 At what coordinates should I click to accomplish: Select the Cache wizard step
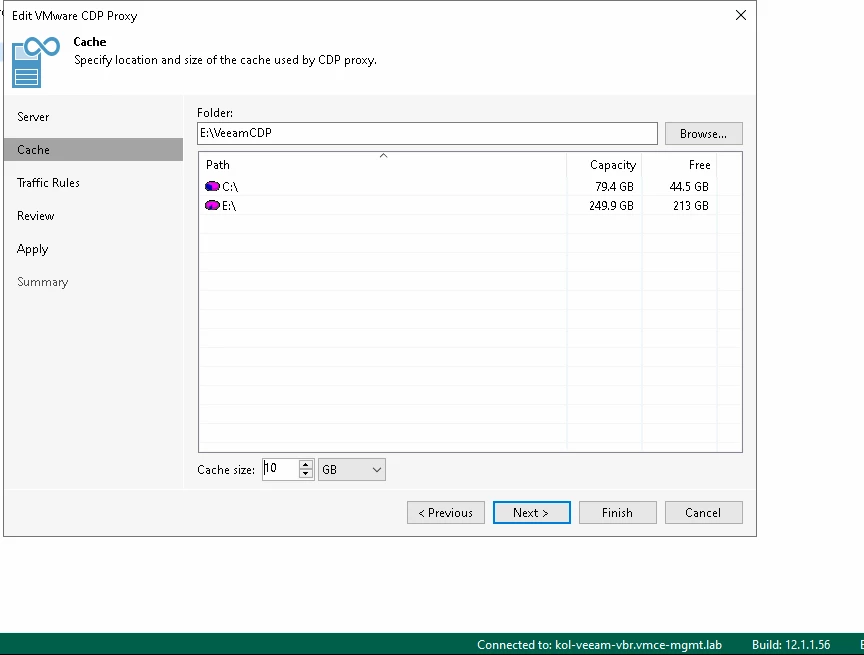(93, 150)
